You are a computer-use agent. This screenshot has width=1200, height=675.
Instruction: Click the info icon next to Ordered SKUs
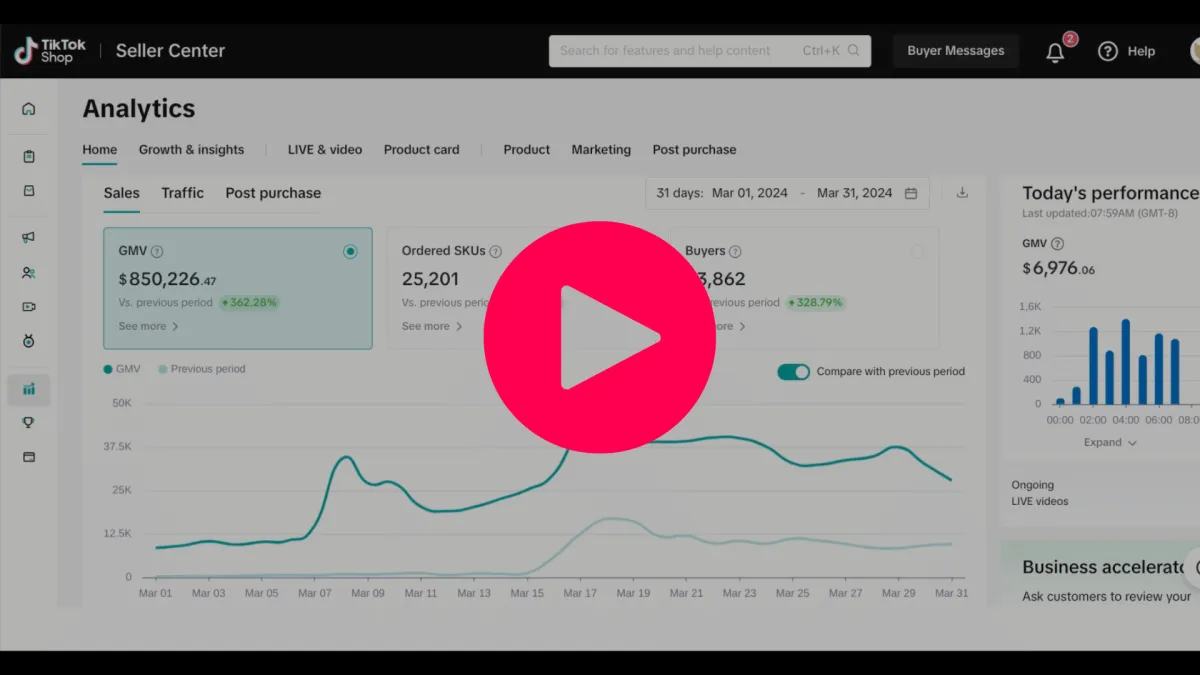tap(496, 252)
